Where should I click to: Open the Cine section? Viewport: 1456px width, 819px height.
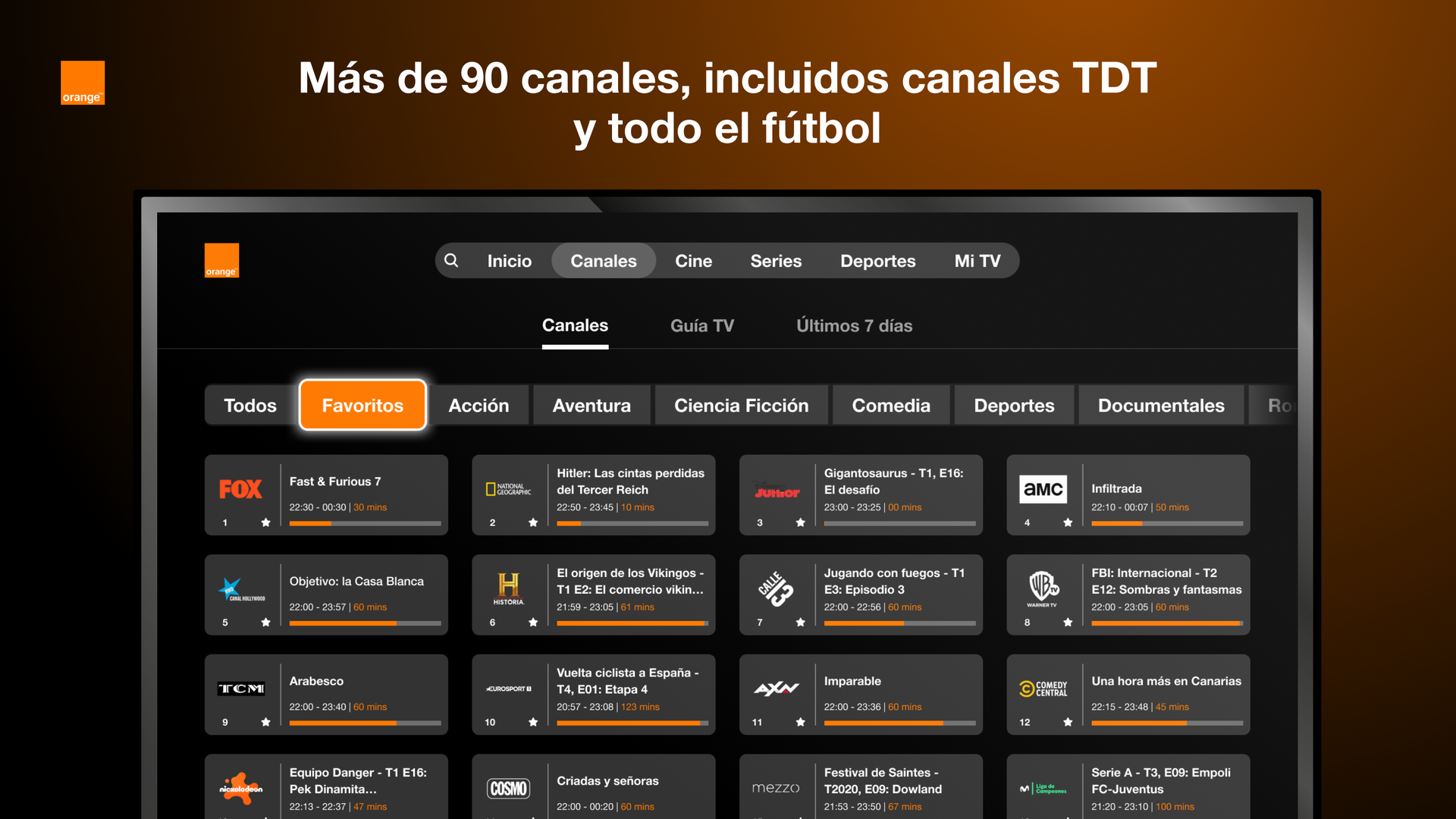click(694, 261)
